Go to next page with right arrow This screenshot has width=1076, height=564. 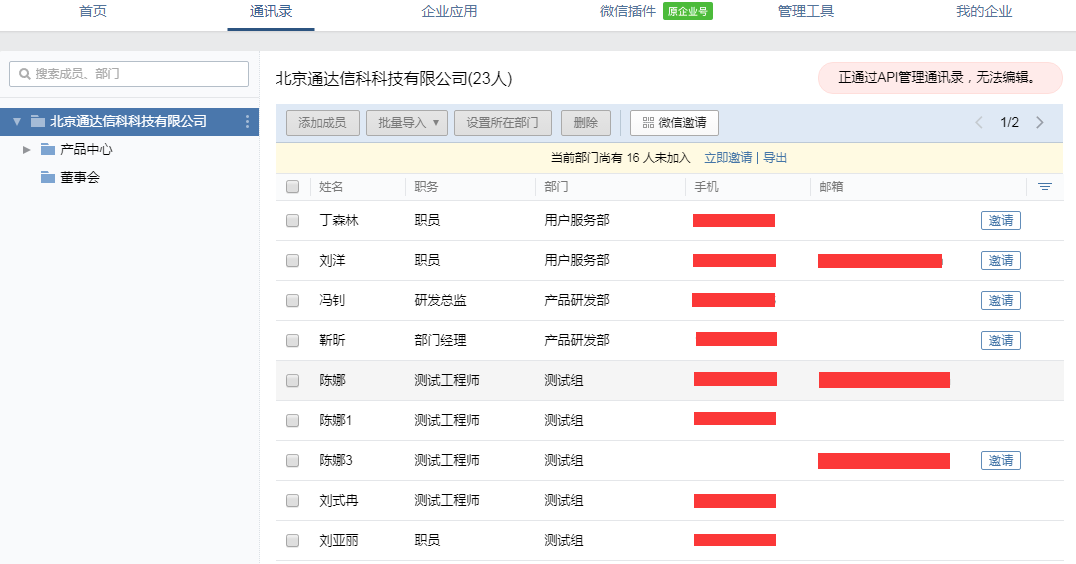(x=1040, y=123)
